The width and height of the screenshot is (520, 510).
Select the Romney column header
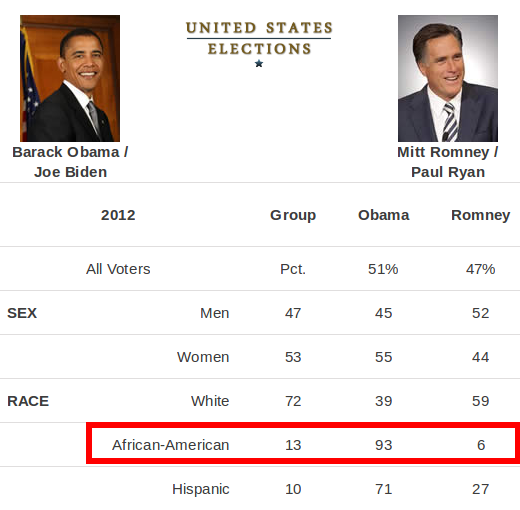click(x=480, y=215)
